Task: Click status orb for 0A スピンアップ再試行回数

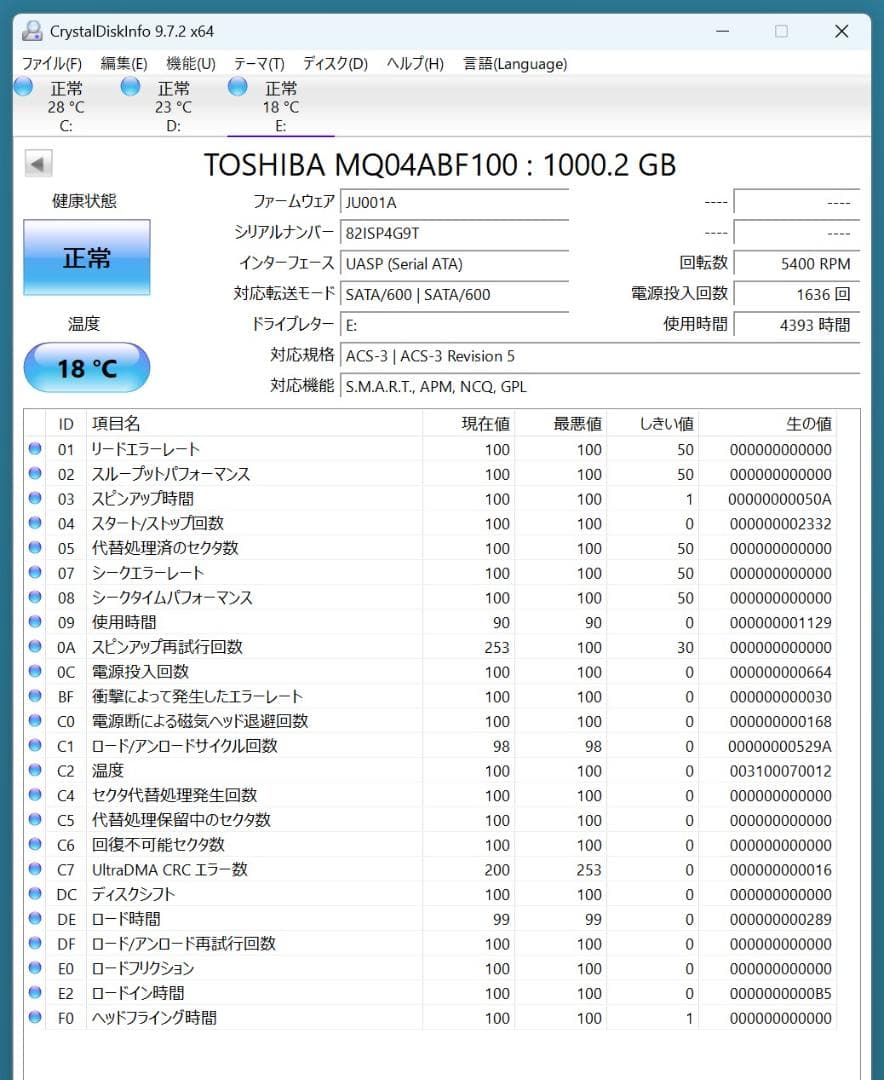Action: click(35, 647)
